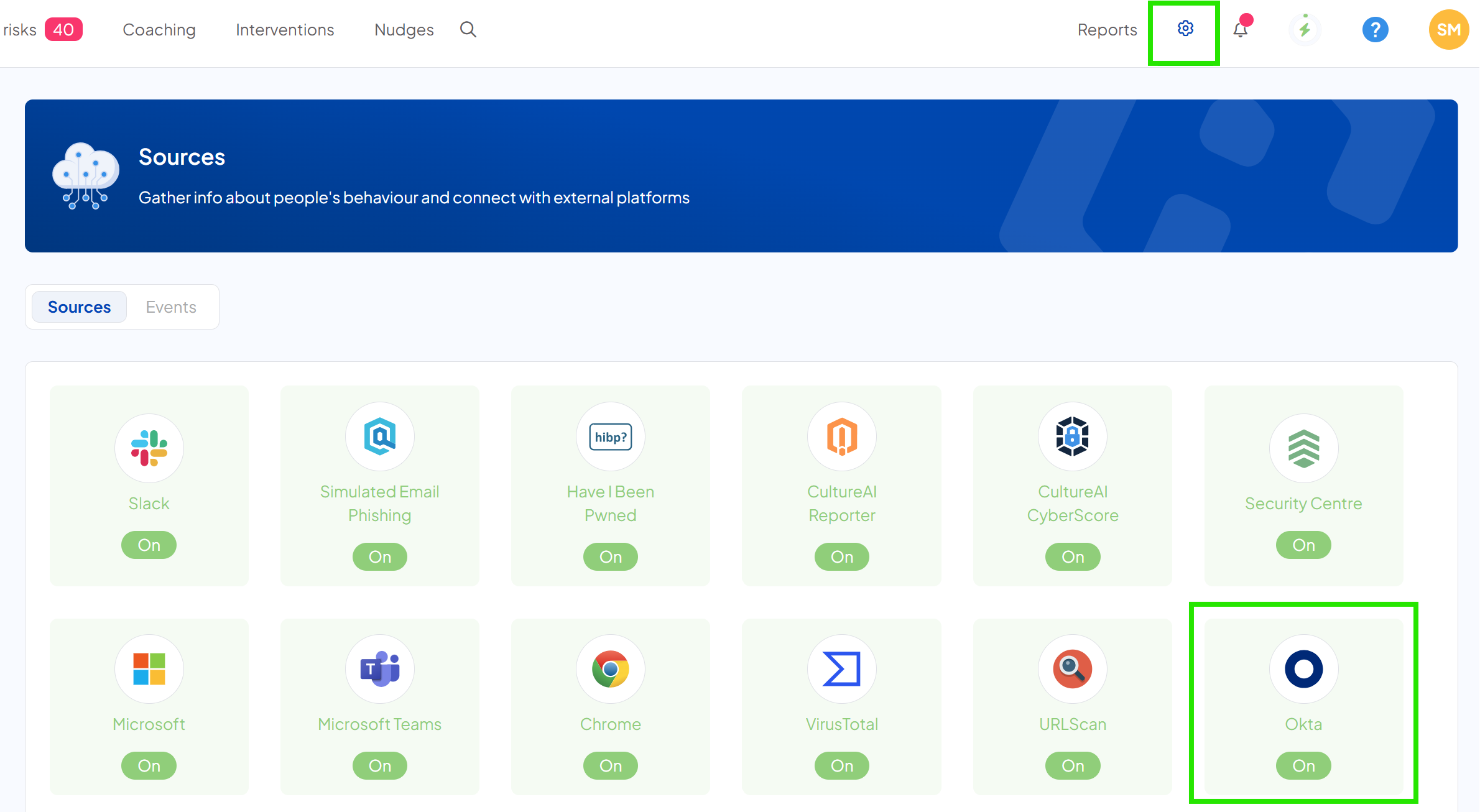Image resolution: width=1480 pixels, height=812 pixels.
Task: Click the risks 40 badge
Action: click(42, 29)
